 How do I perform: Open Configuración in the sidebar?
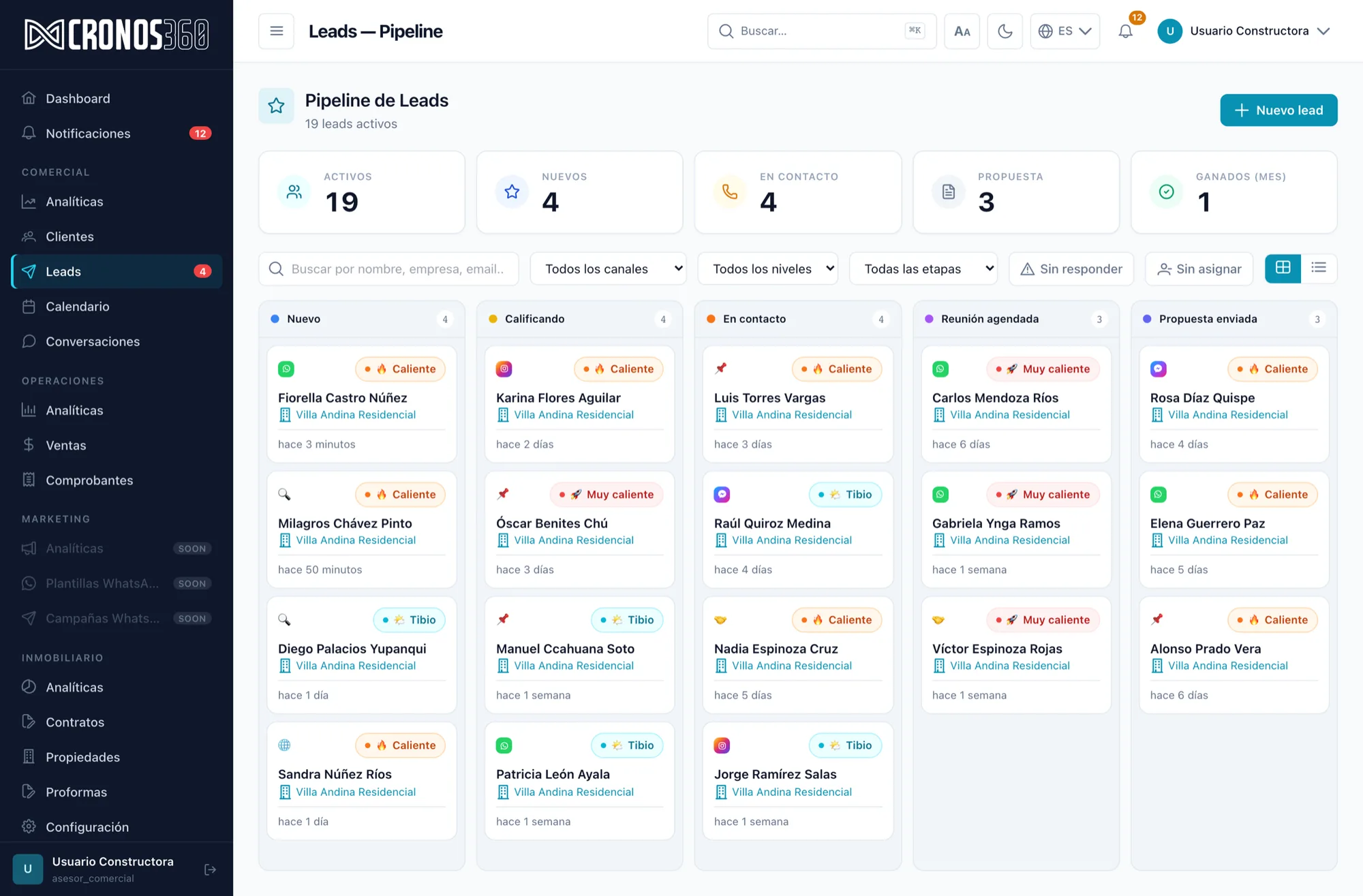pyautogui.click(x=117, y=827)
